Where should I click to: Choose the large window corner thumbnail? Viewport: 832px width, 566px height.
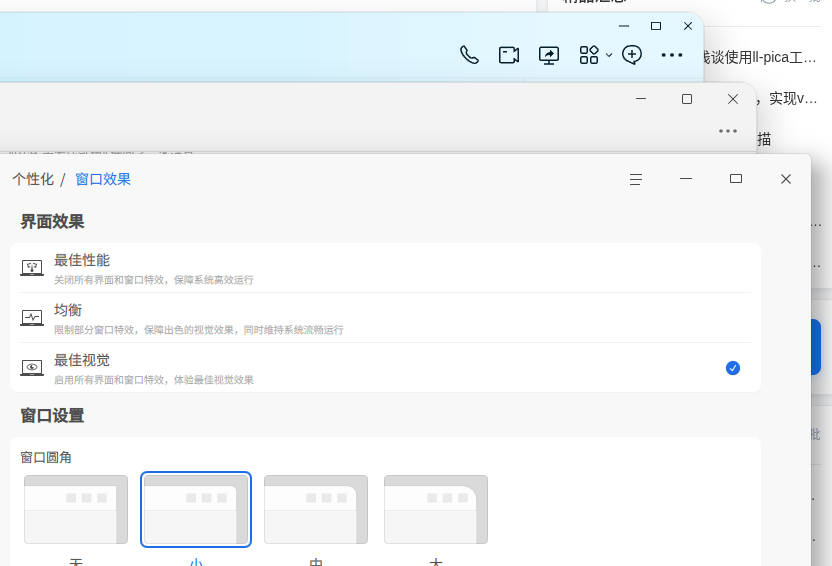click(436, 509)
